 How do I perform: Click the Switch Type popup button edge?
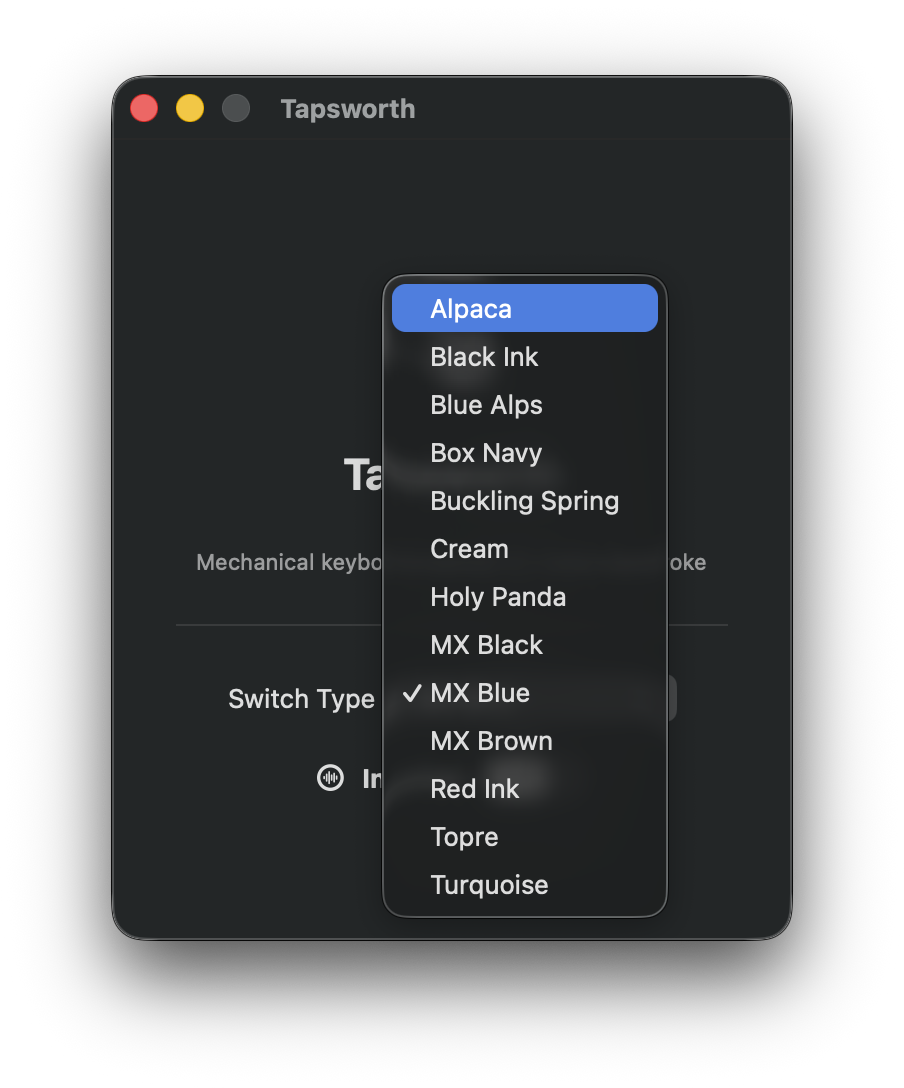671,698
